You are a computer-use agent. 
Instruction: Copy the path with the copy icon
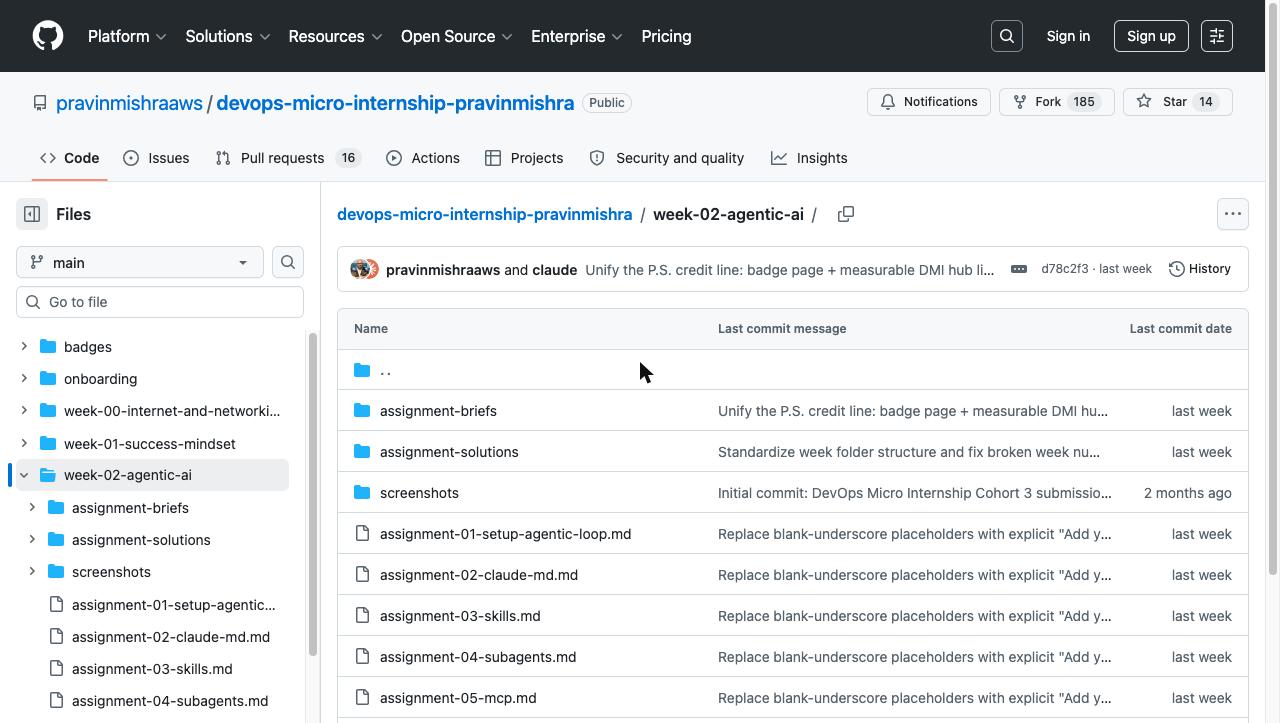[846, 214]
